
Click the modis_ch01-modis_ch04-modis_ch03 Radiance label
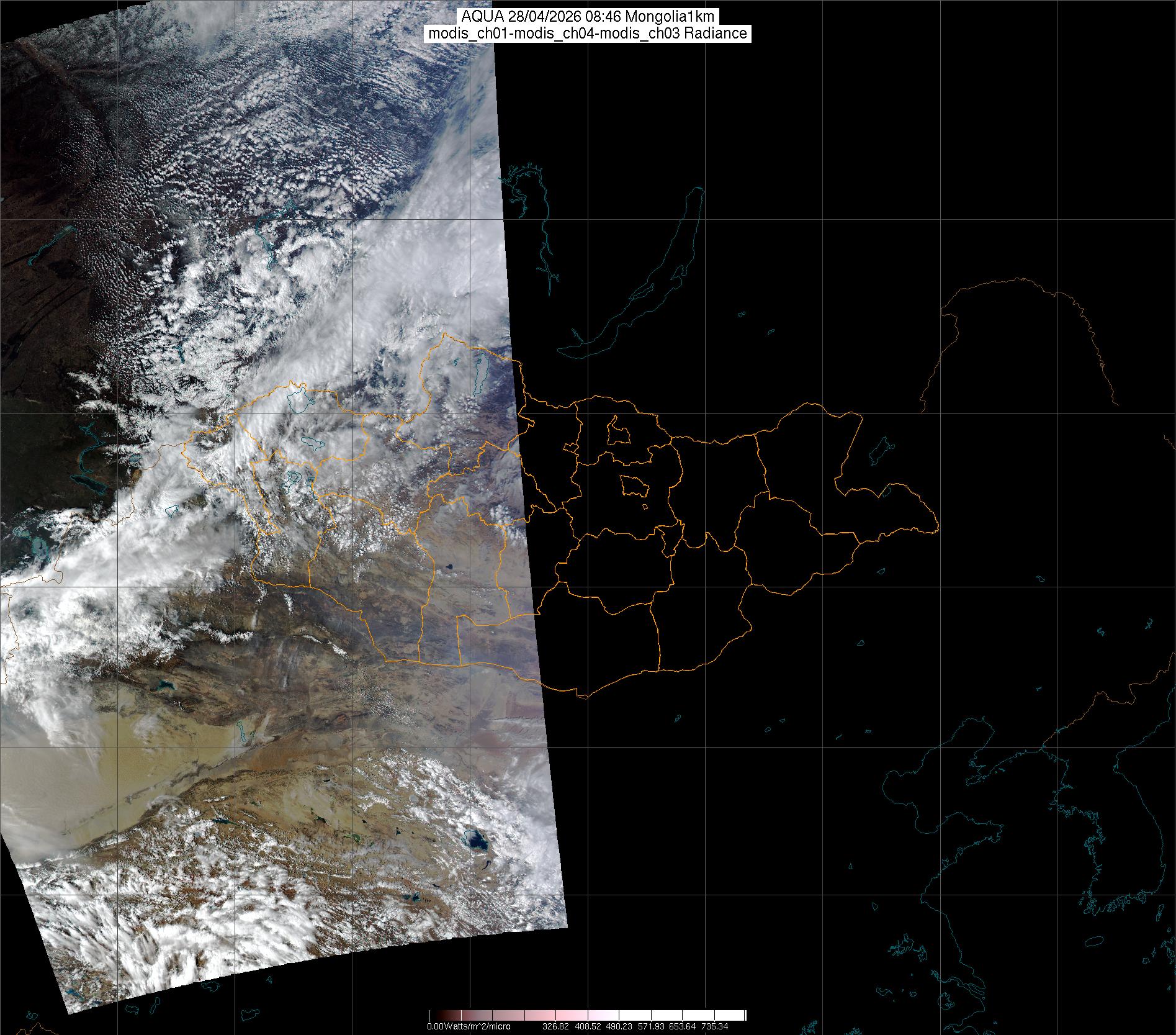click(x=588, y=34)
